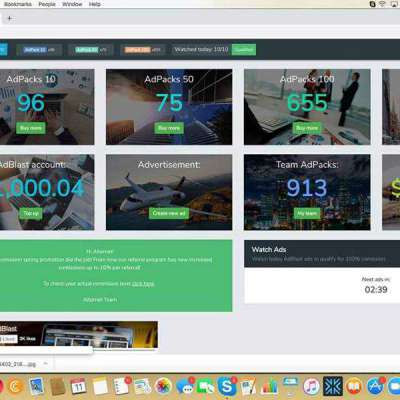Open iTunes from the dock
The image size is (400, 400).
coord(311,387)
